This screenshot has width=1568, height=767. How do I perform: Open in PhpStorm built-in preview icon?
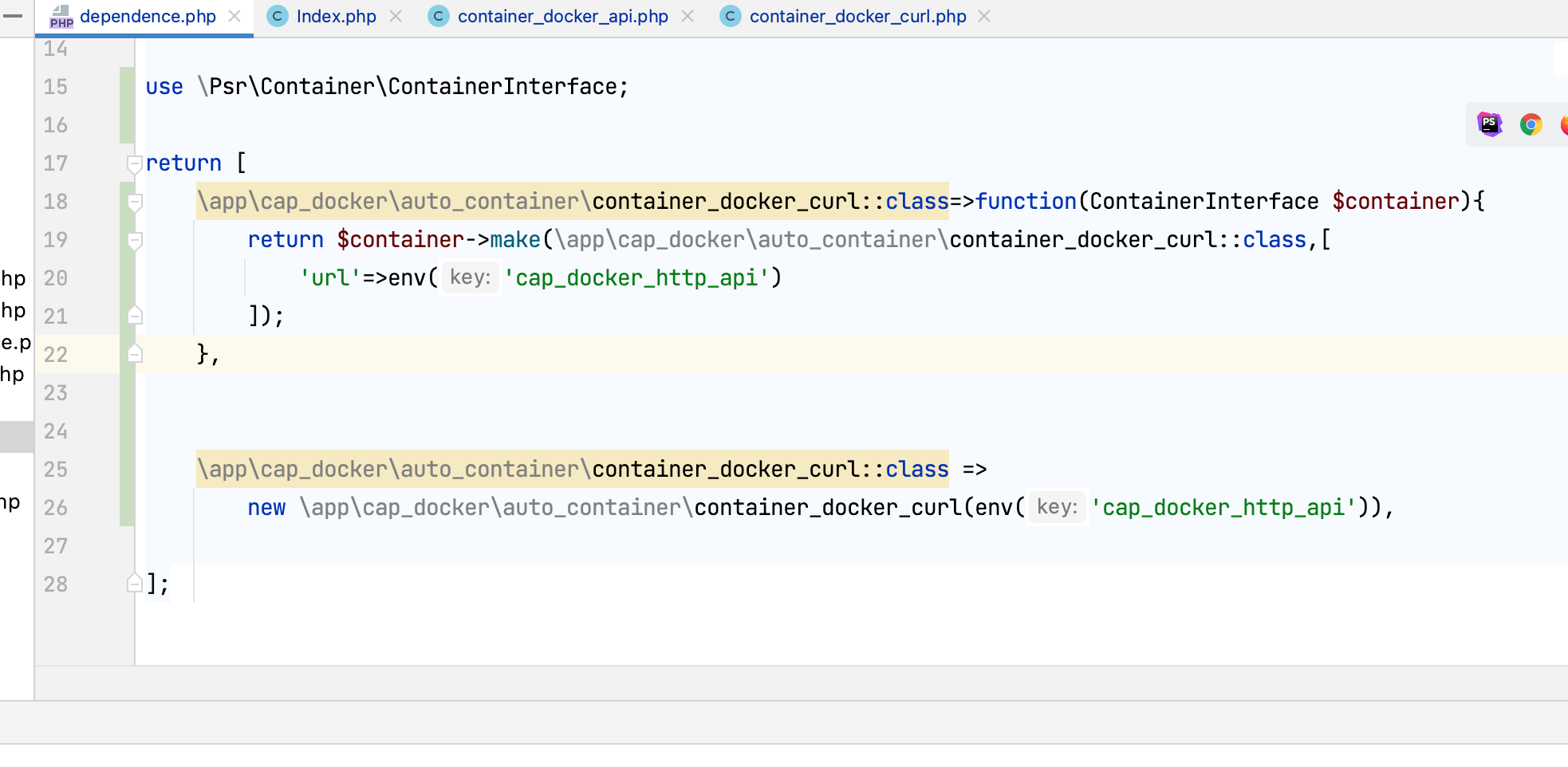[1489, 124]
